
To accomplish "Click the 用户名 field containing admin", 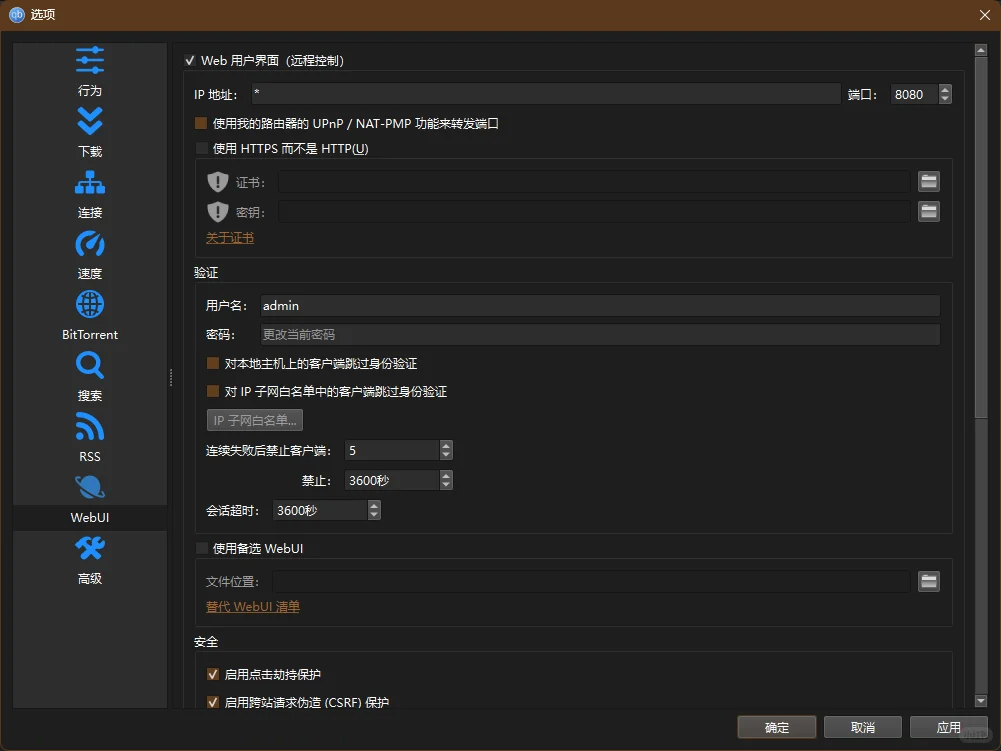I will coord(600,305).
